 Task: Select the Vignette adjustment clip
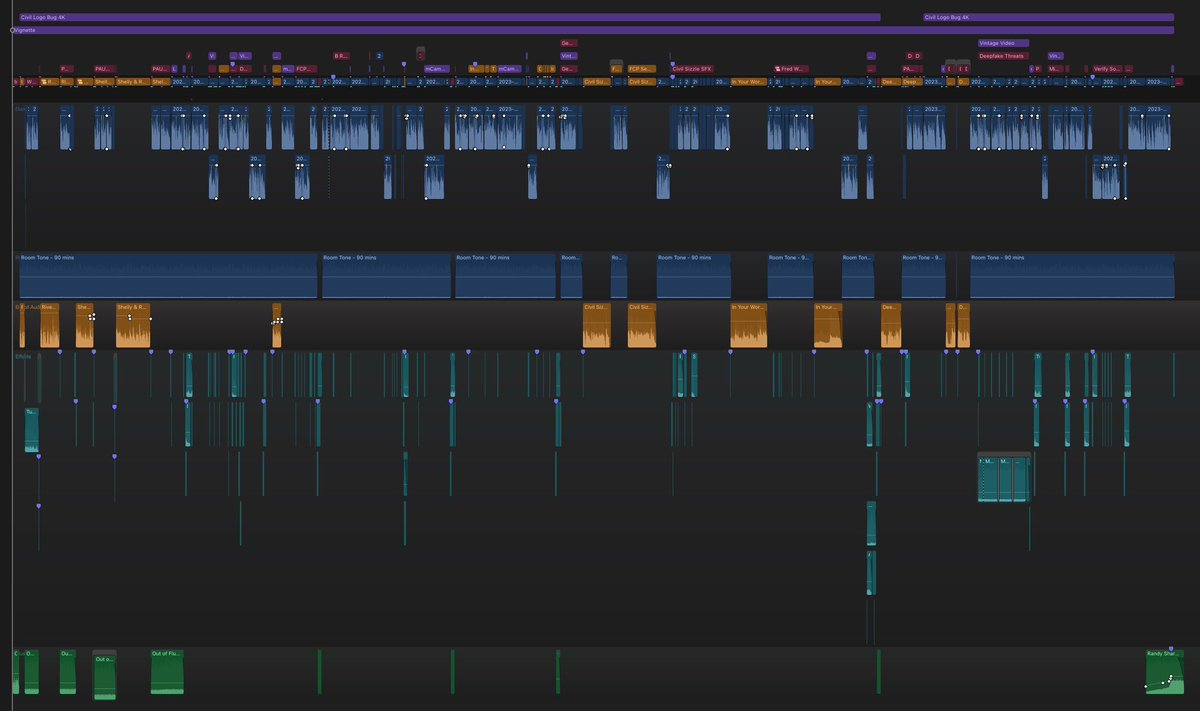(593, 30)
